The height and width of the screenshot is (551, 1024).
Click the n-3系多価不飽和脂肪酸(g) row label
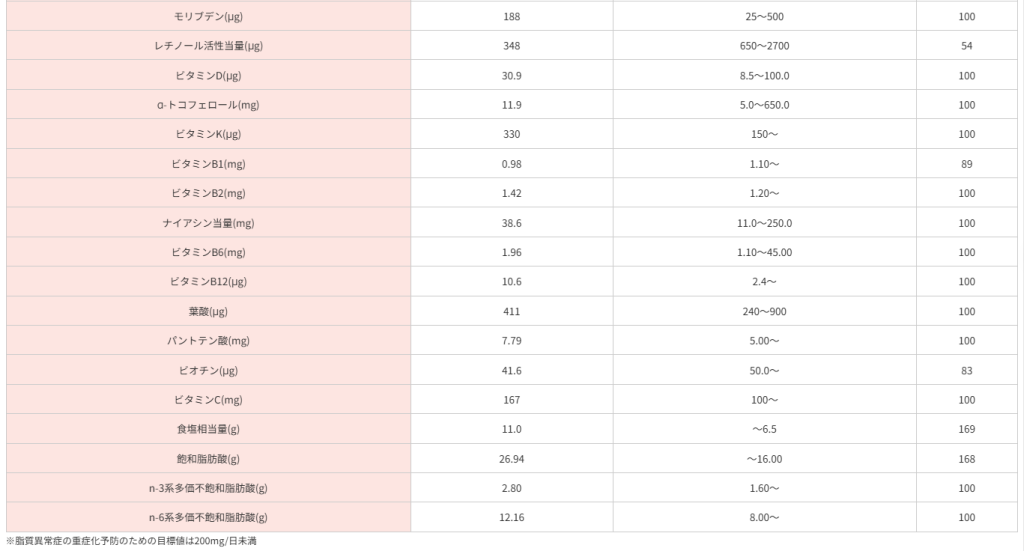(x=208, y=489)
